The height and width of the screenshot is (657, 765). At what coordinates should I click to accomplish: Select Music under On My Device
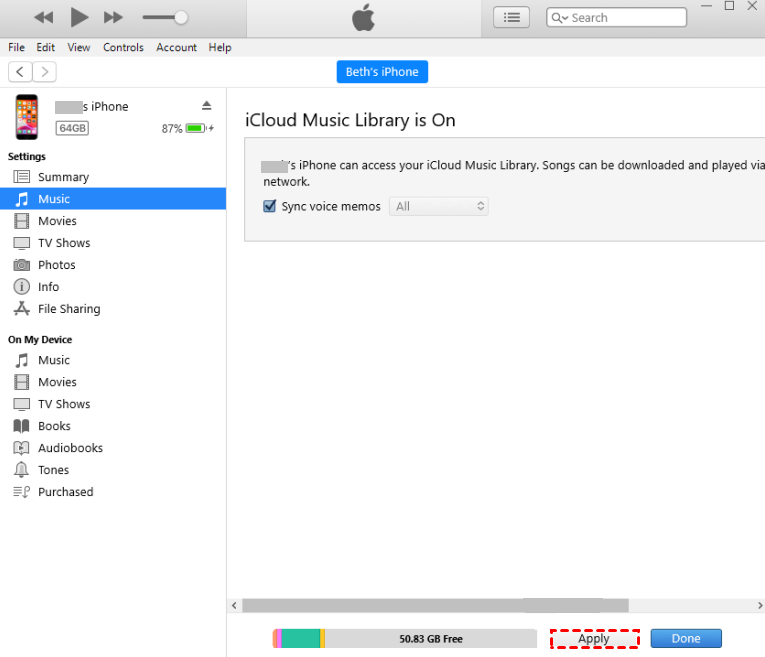coord(113,359)
